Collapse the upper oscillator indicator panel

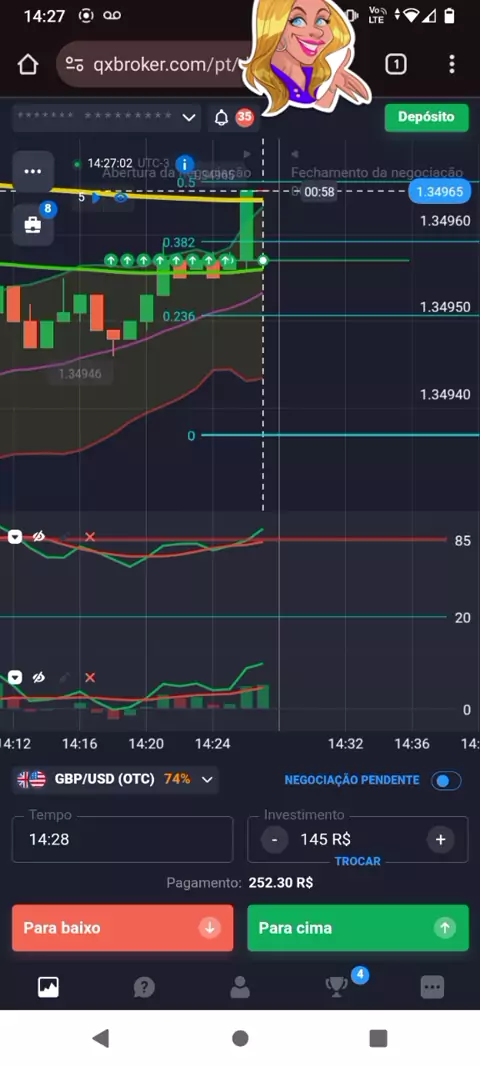[x=15, y=537]
